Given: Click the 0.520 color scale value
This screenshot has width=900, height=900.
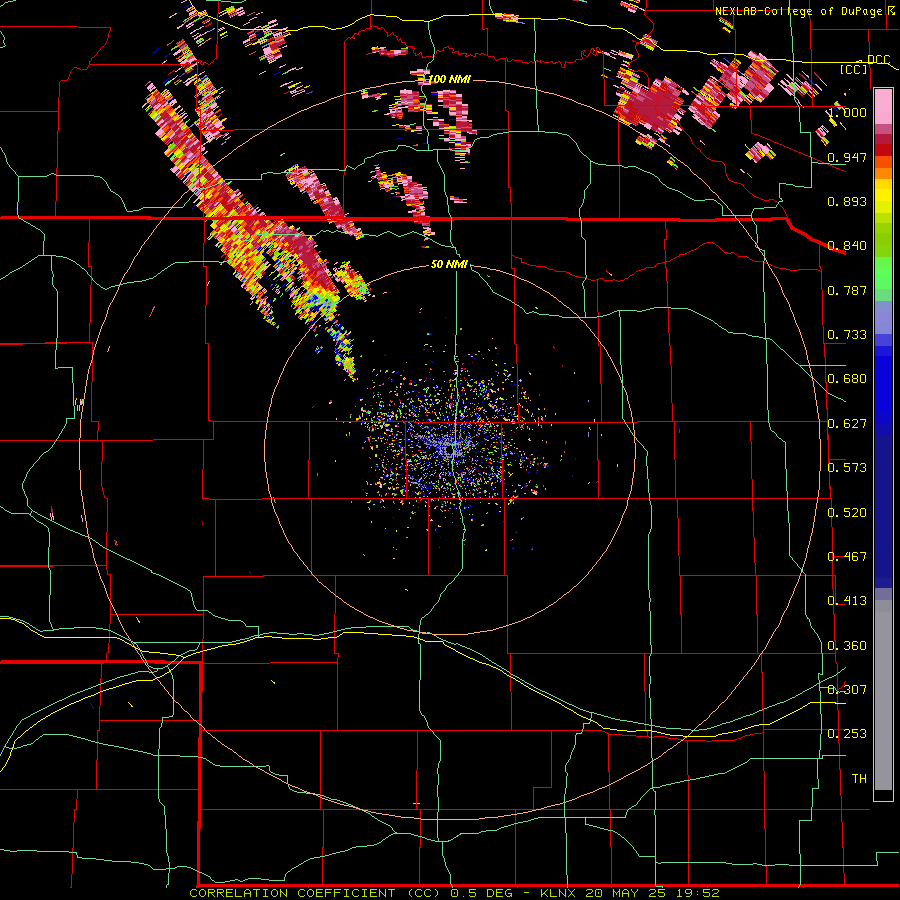Looking at the screenshot, I should point(847,513).
